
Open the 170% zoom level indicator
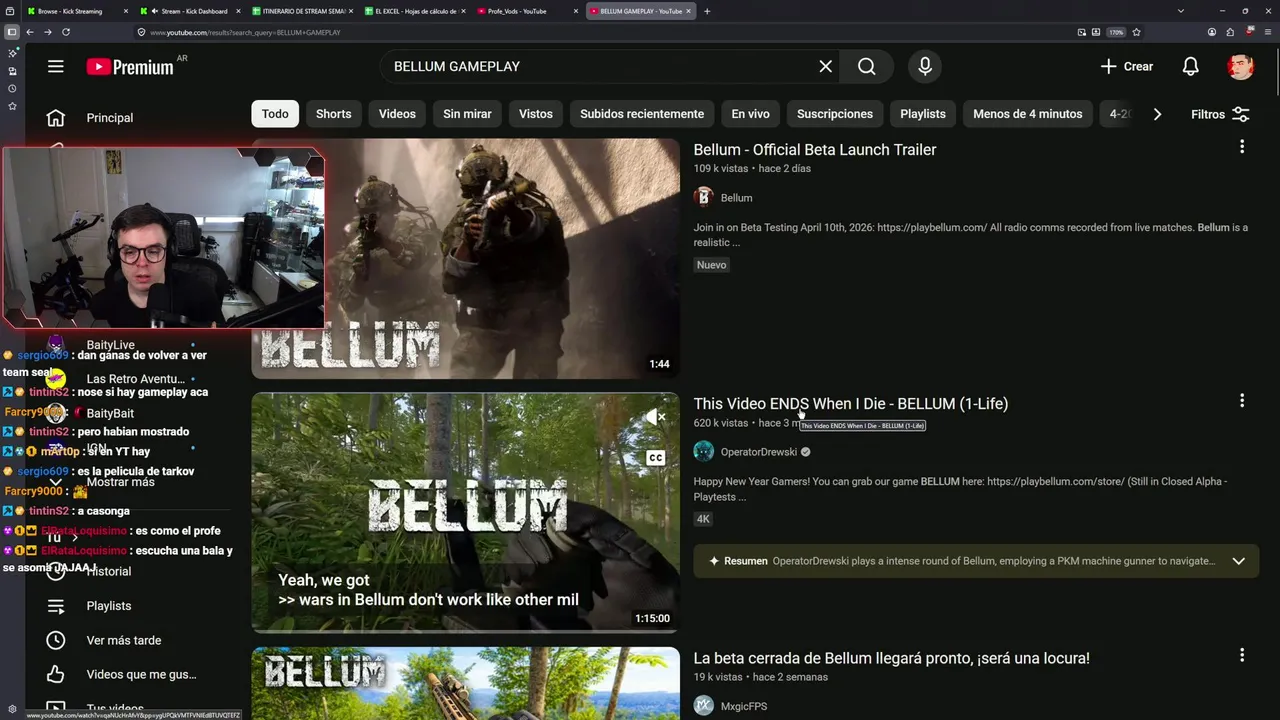[x=1116, y=32]
